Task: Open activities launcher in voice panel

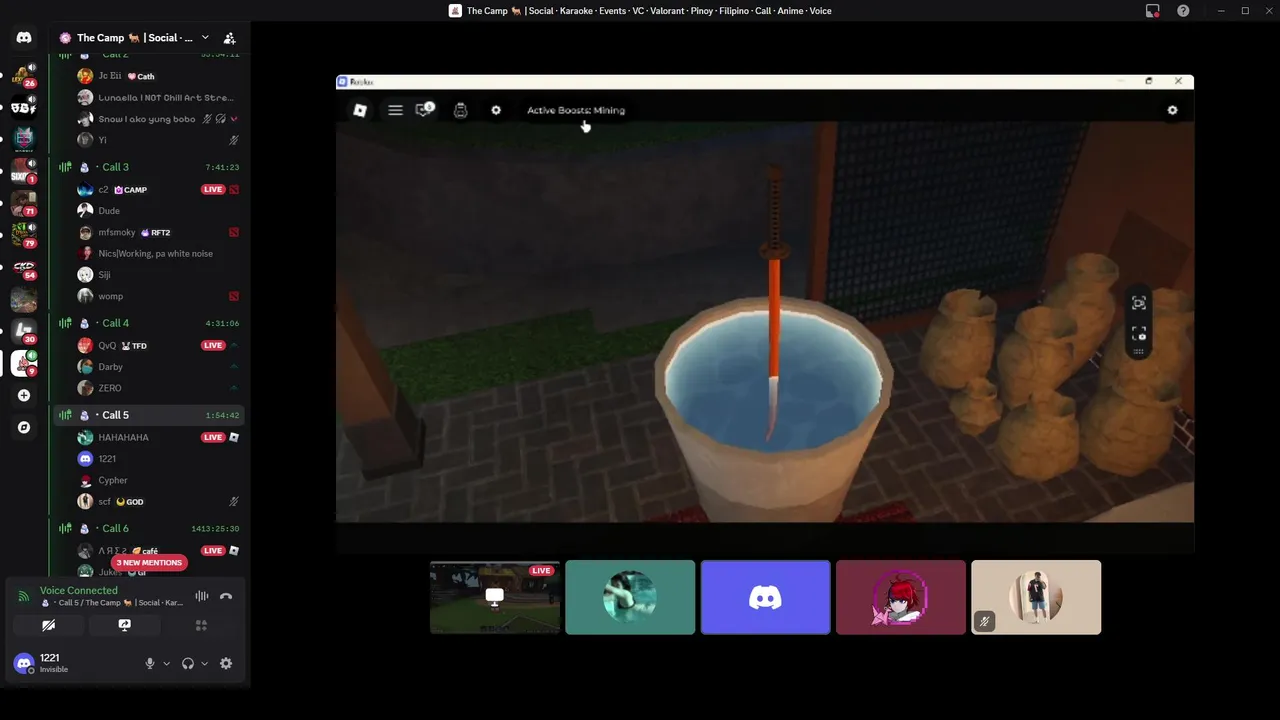Action: (201, 625)
